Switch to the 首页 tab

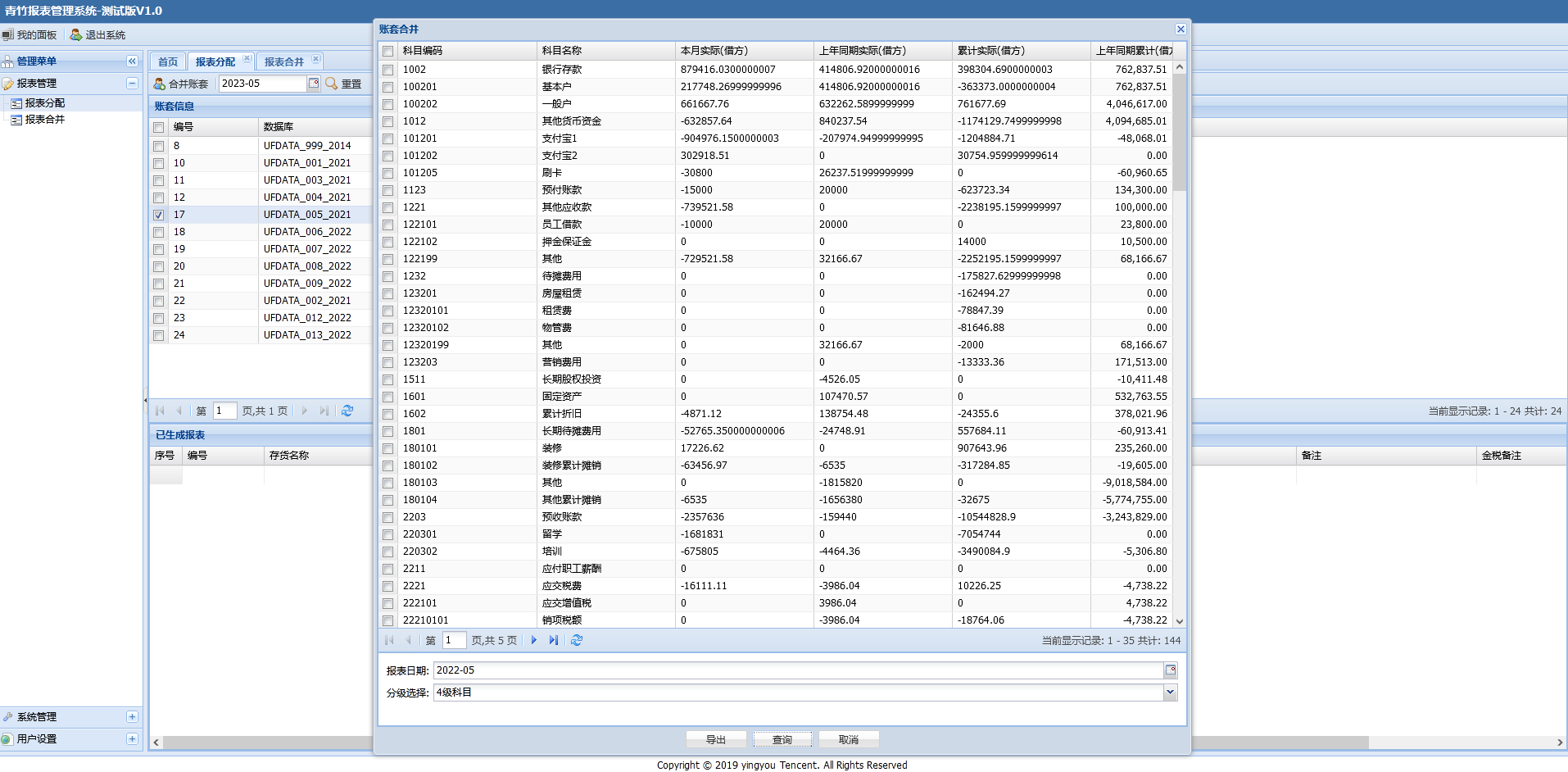tap(168, 61)
